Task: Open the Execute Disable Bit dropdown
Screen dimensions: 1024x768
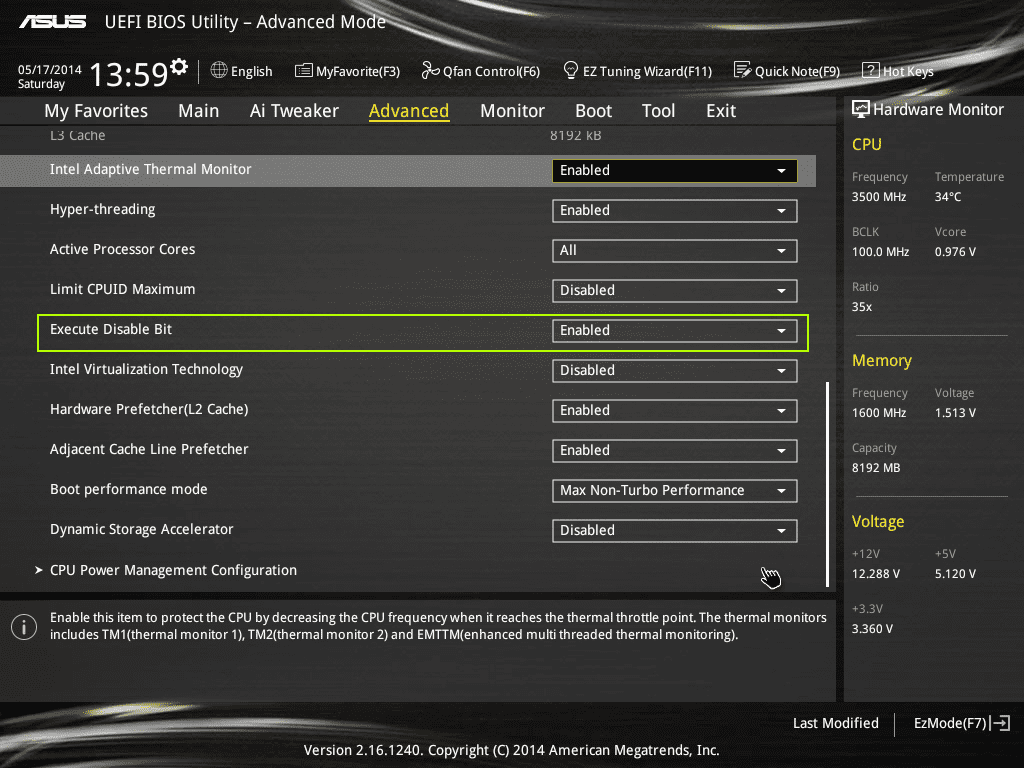Action: 675,330
